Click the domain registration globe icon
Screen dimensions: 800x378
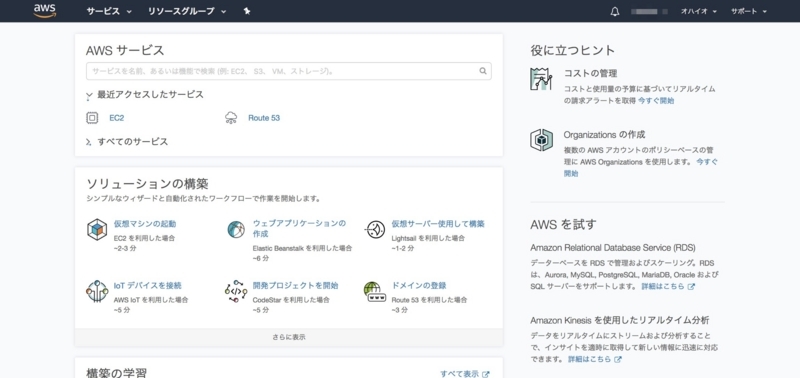[374, 291]
